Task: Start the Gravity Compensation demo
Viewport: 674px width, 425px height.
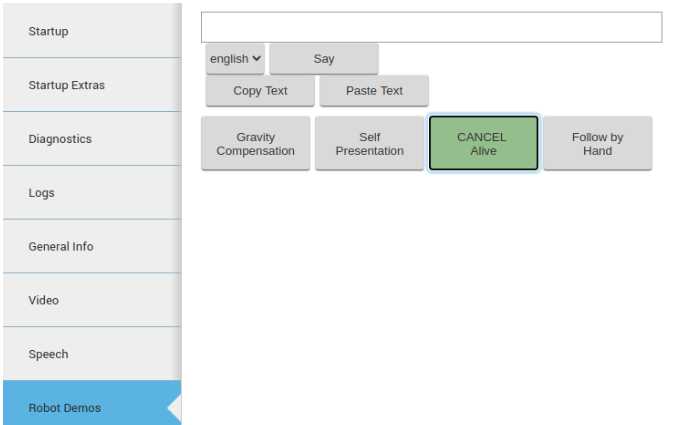Action: (x=255, y=144)
